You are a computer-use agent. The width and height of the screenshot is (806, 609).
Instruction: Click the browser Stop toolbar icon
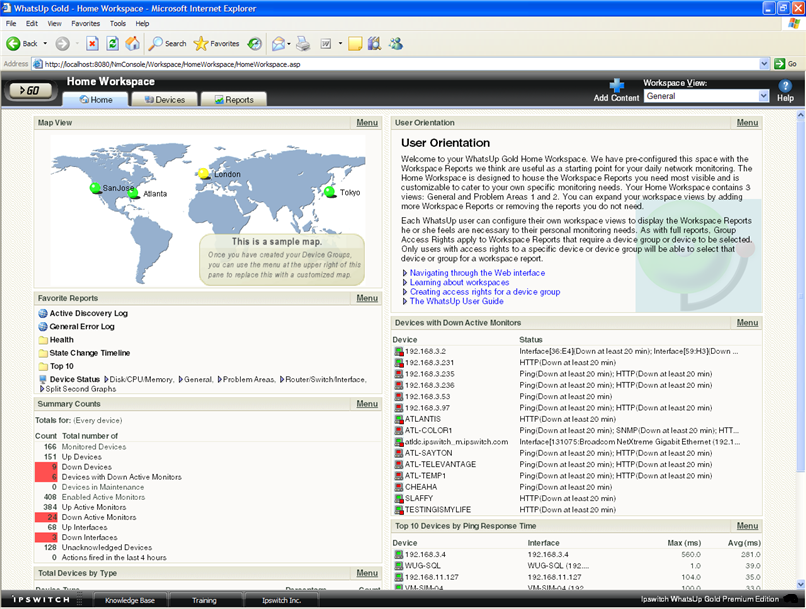click(92, 44)
